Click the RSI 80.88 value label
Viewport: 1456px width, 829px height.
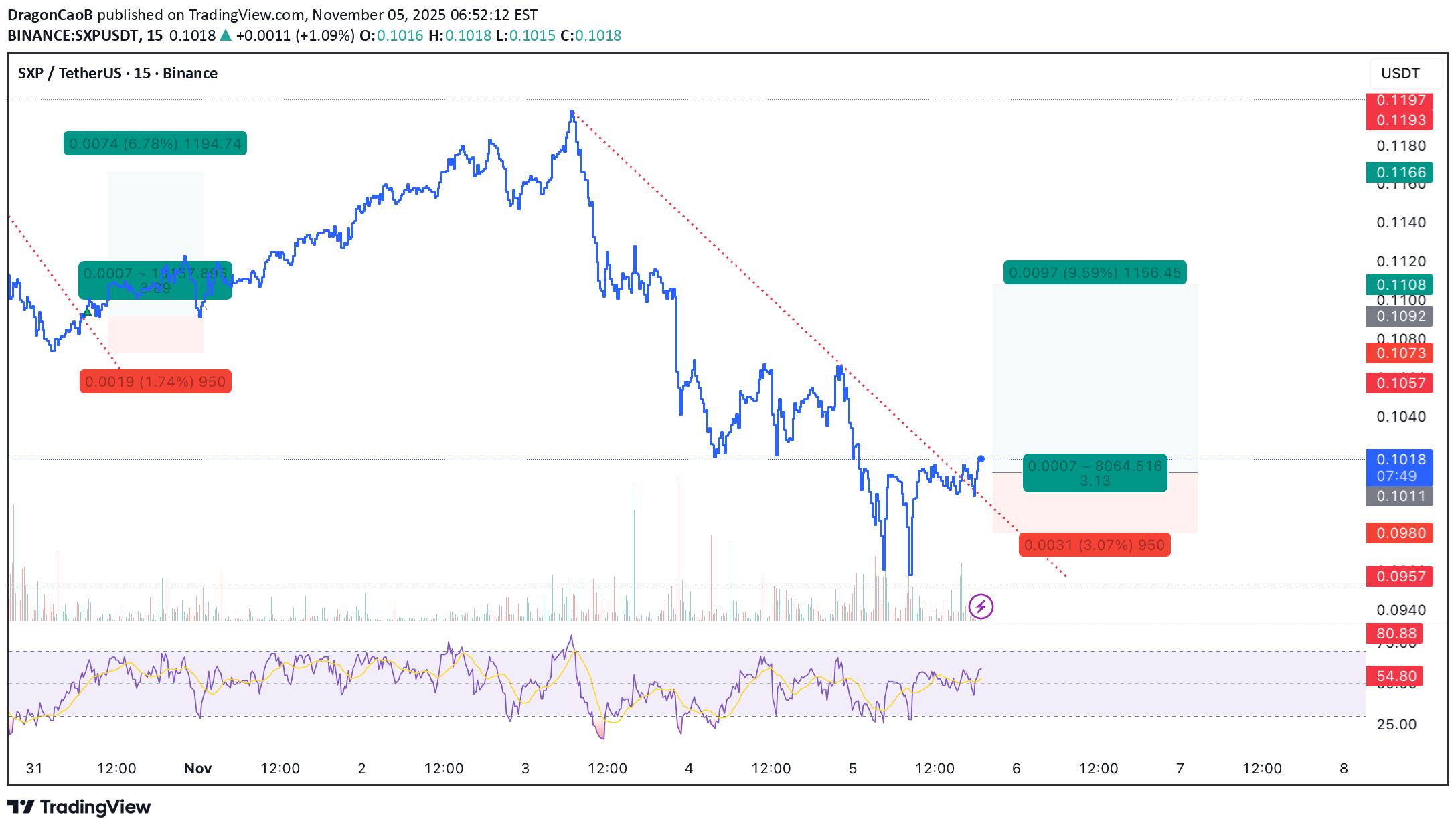coord(1396,633)
